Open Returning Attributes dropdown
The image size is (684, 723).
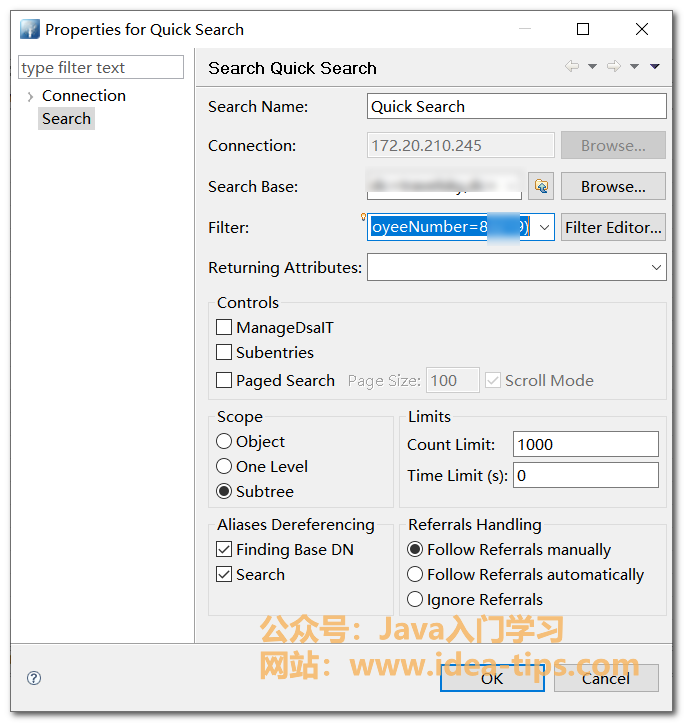[656, 267]
